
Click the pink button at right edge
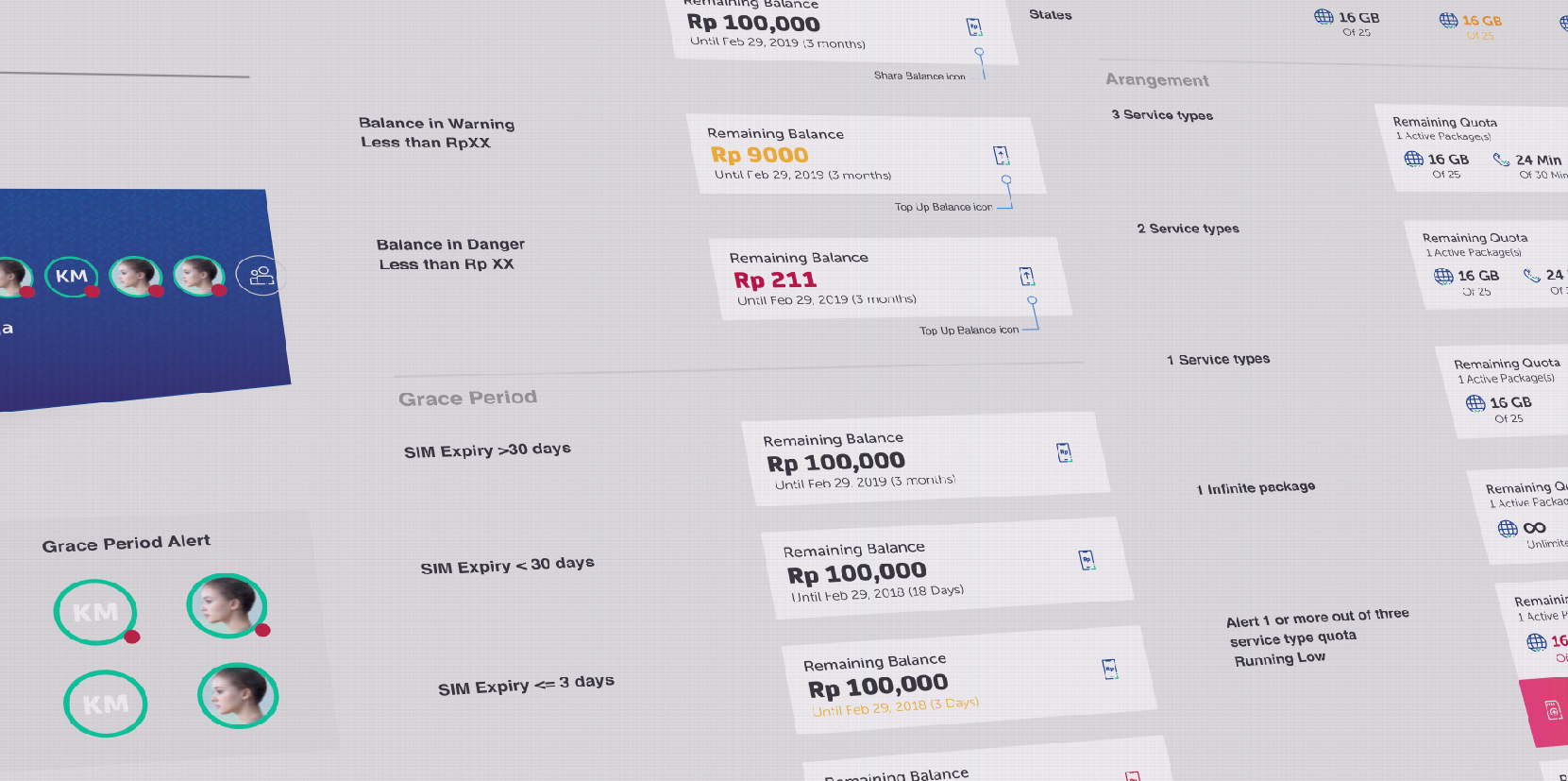1548,710
